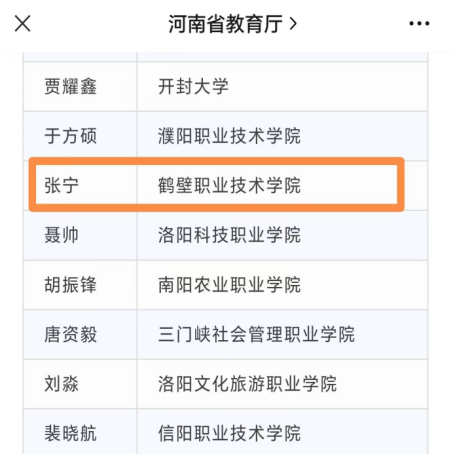Select 洛阳文化旅游职业学院 entry
The width and height of the screenshot is (451, 454).
click(x=247, y=384)
